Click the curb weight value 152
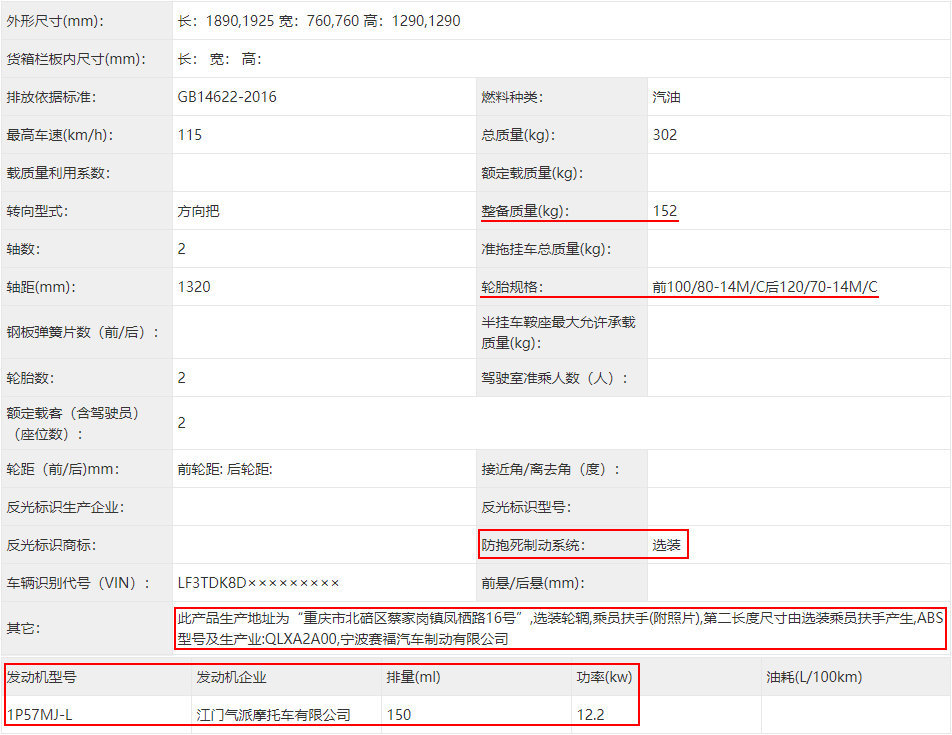This screenshot has height=735, width=952. click(665, 211)
